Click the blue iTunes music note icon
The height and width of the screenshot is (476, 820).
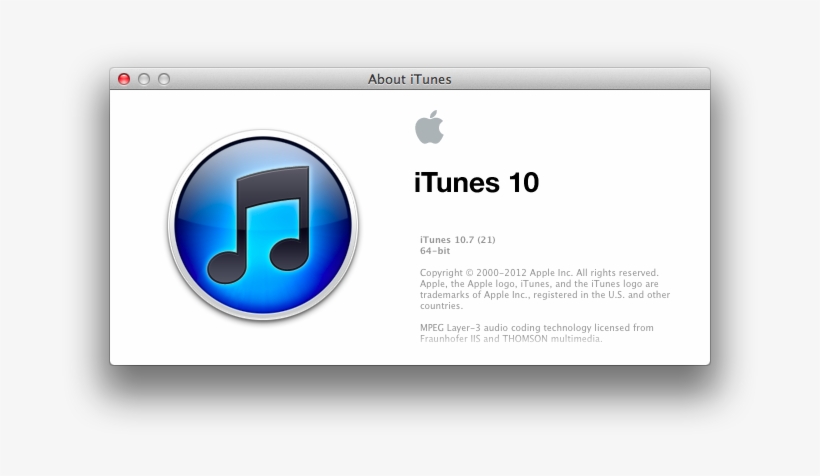263,225
